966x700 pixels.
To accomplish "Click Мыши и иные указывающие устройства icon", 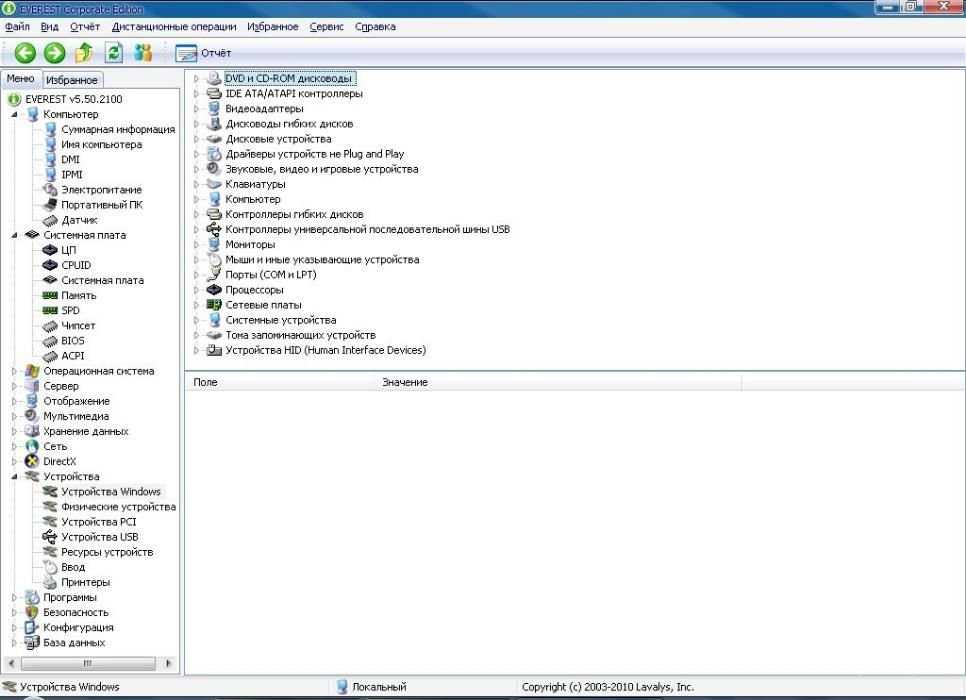I will tap(214, 259).
